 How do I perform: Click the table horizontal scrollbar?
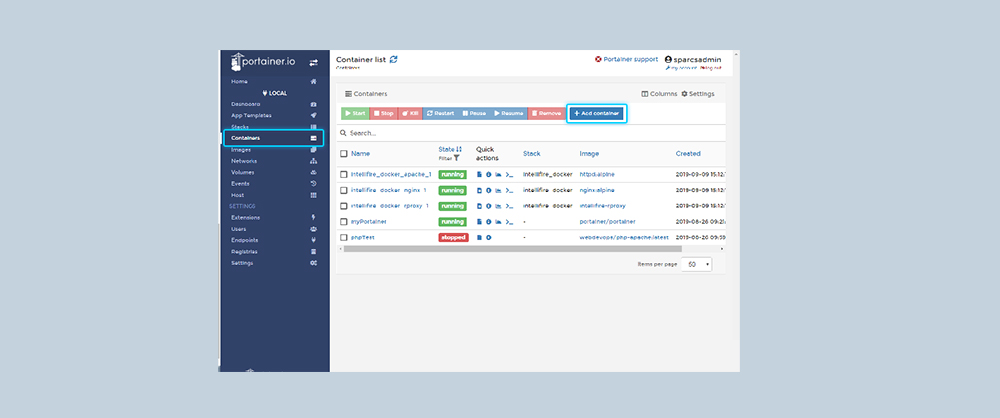(512, 249)
